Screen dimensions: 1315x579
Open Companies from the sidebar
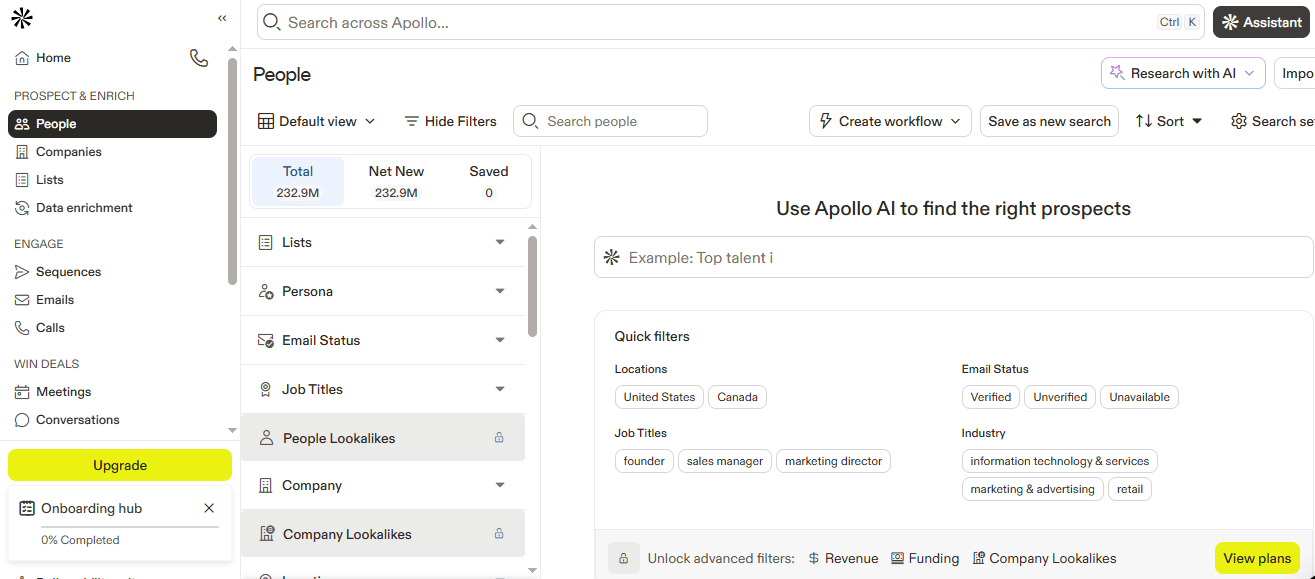68,152
